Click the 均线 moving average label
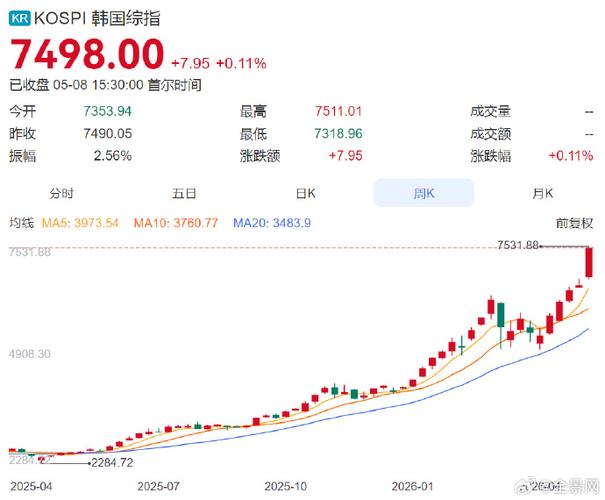 (22, 223)
